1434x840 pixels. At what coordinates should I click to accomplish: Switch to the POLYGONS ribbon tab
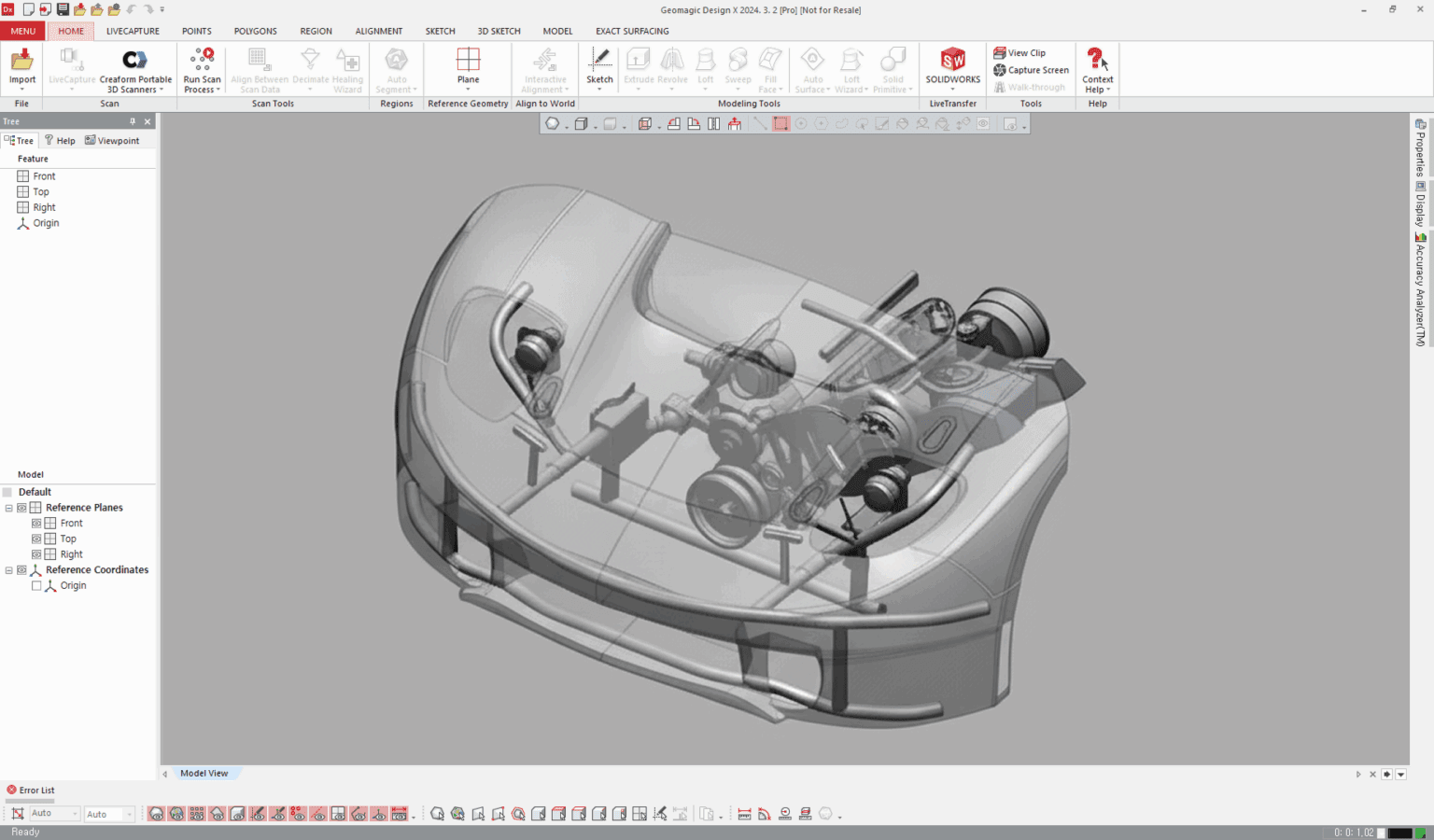pos(255,31)
